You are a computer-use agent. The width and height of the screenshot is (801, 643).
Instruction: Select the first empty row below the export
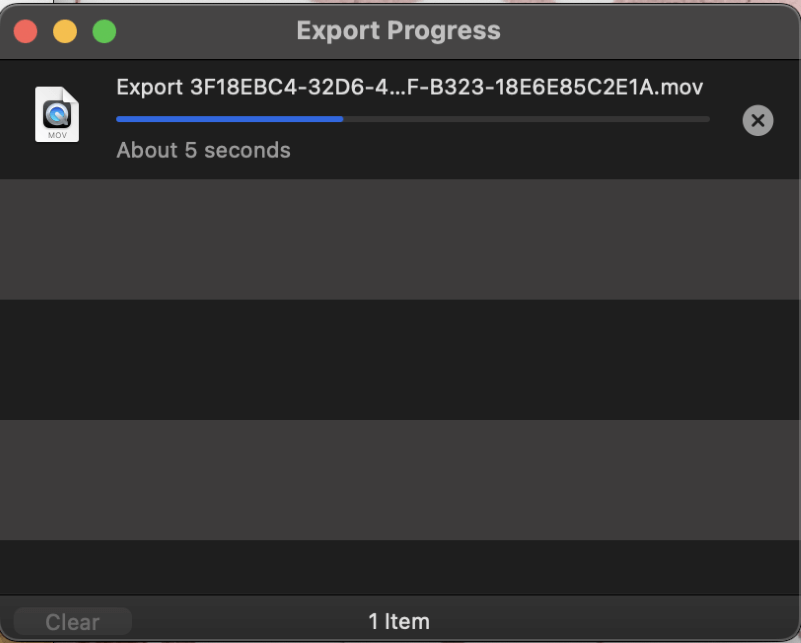click(400, 239)
